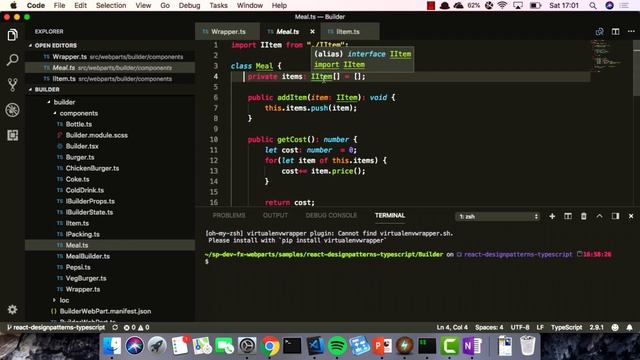The image size is (640, 360).
Task: Create a new terminal with plus icon
Action: pos(552,216)
